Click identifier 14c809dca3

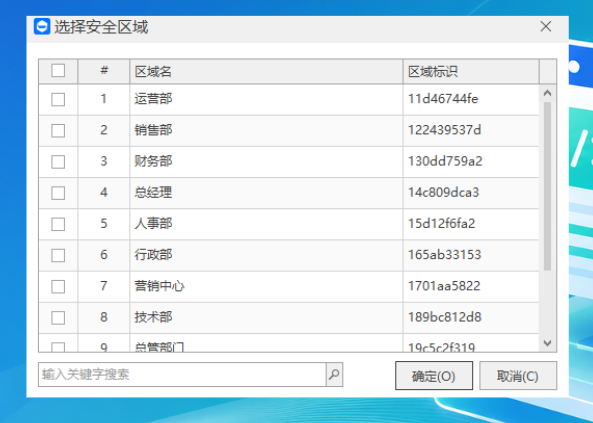pos(444,193)
